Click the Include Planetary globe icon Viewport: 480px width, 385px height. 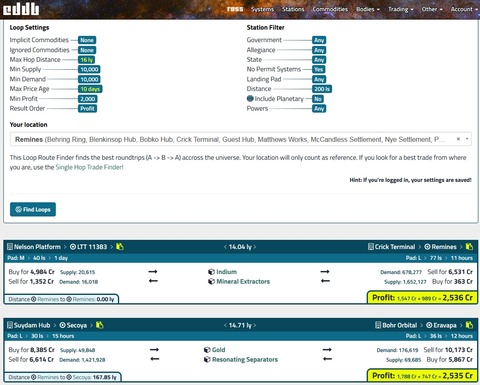[250, 98]
